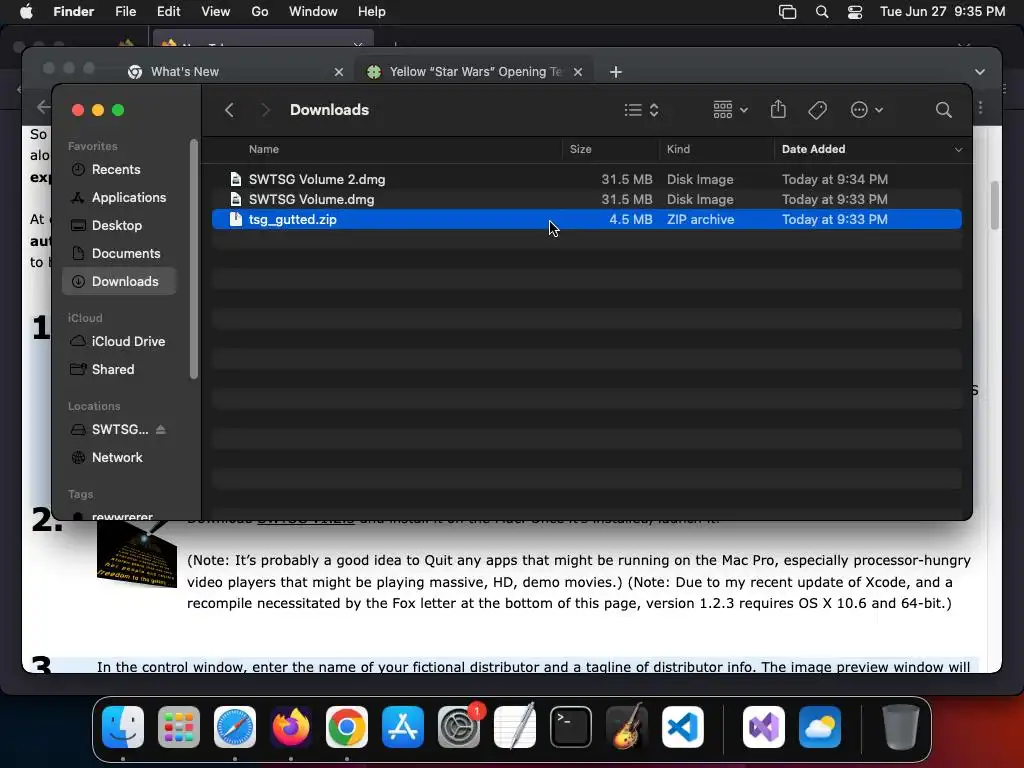This screenshot has height=768, width=1024.
Task: Open Chrome tab search dropdown arrow
Action: click(979, 72)
